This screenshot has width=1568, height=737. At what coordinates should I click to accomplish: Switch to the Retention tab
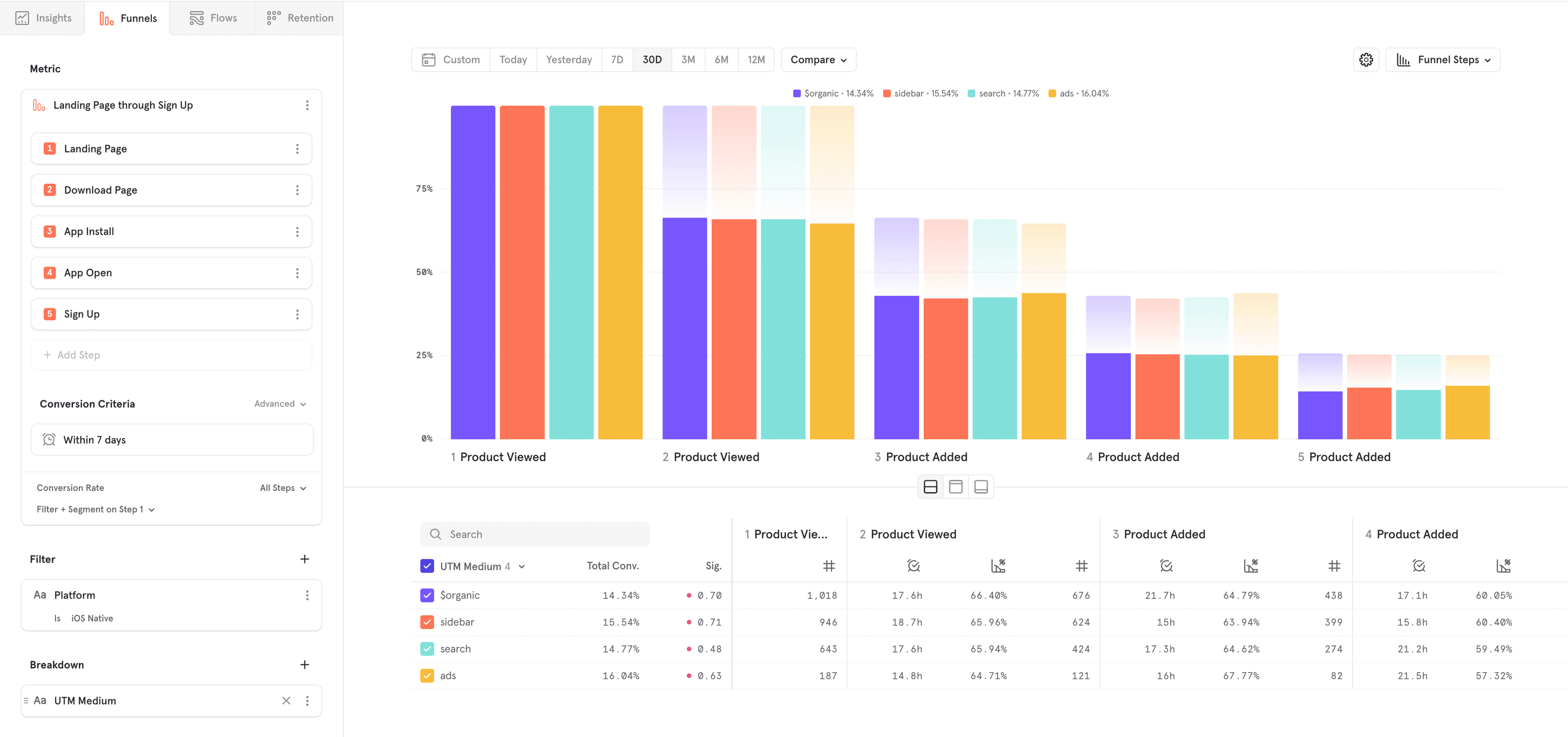[299, 18]
